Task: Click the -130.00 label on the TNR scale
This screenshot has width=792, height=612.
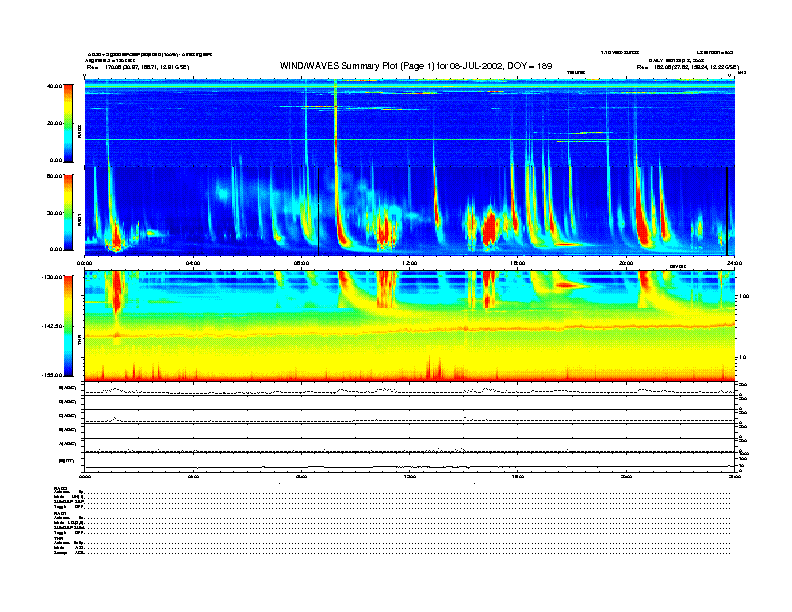Action: click(x=52, y=277)
